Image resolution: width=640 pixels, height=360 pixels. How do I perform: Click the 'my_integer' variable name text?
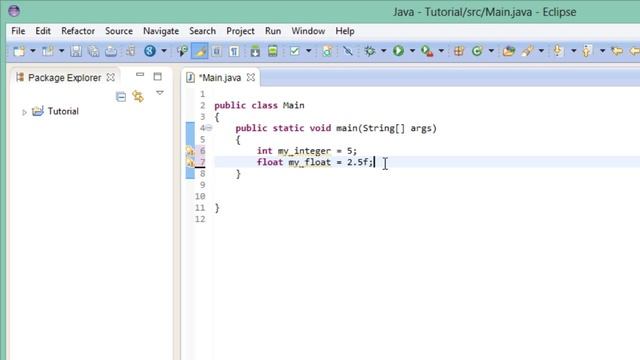coord(304,151)
